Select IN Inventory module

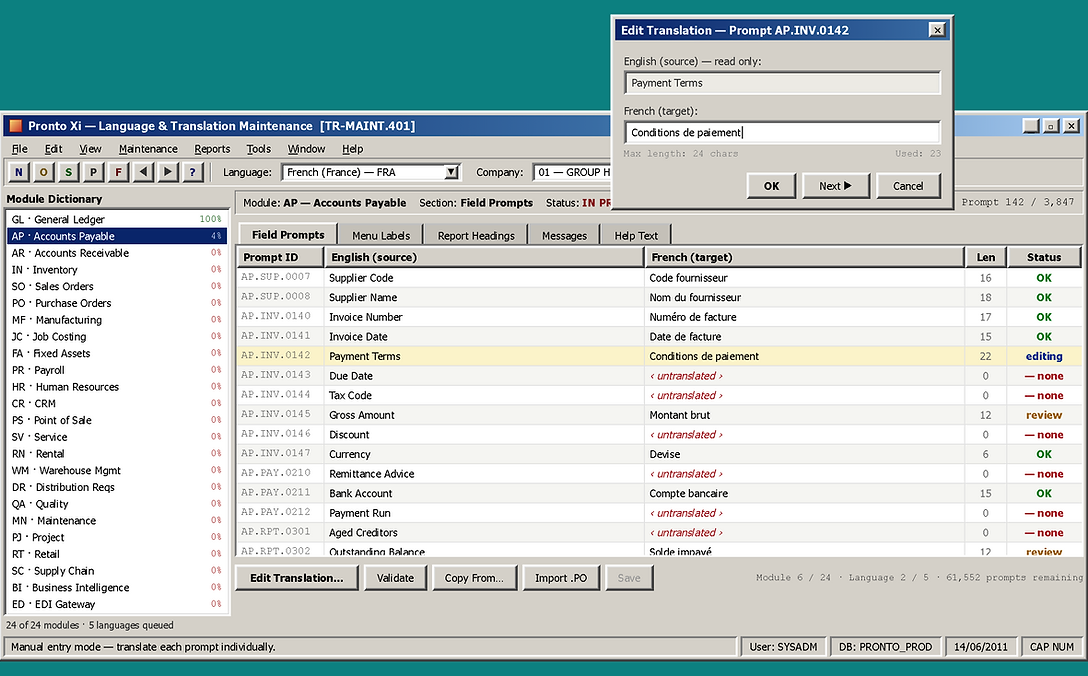tap(117, 269)
